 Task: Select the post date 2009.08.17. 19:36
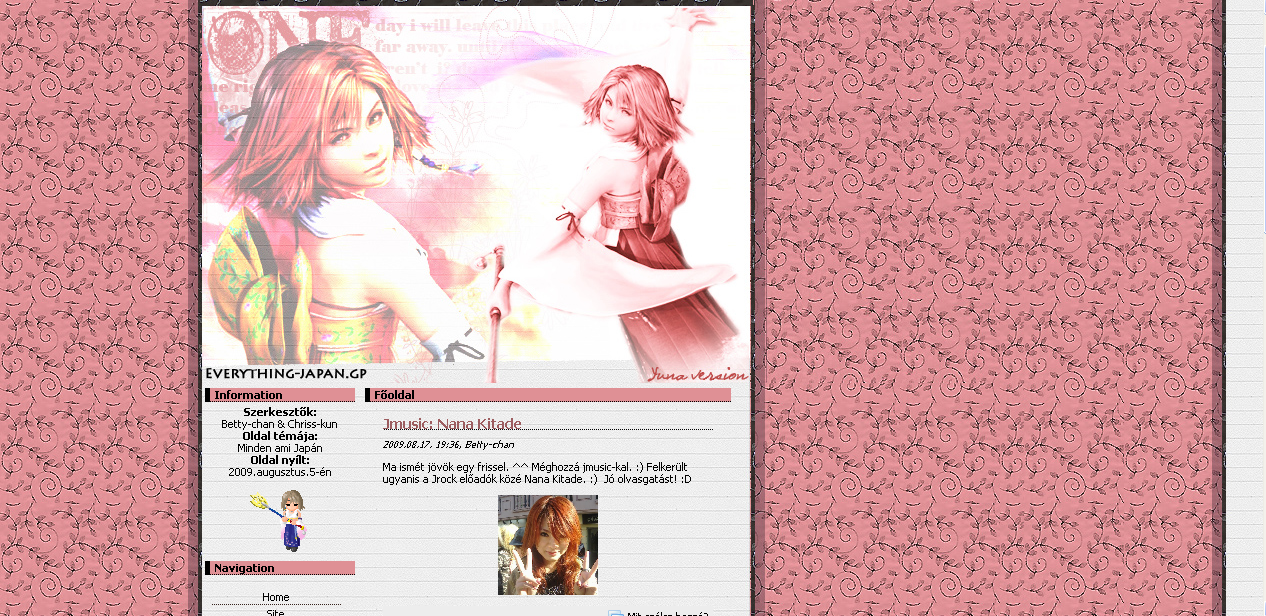tap(421, 444)
